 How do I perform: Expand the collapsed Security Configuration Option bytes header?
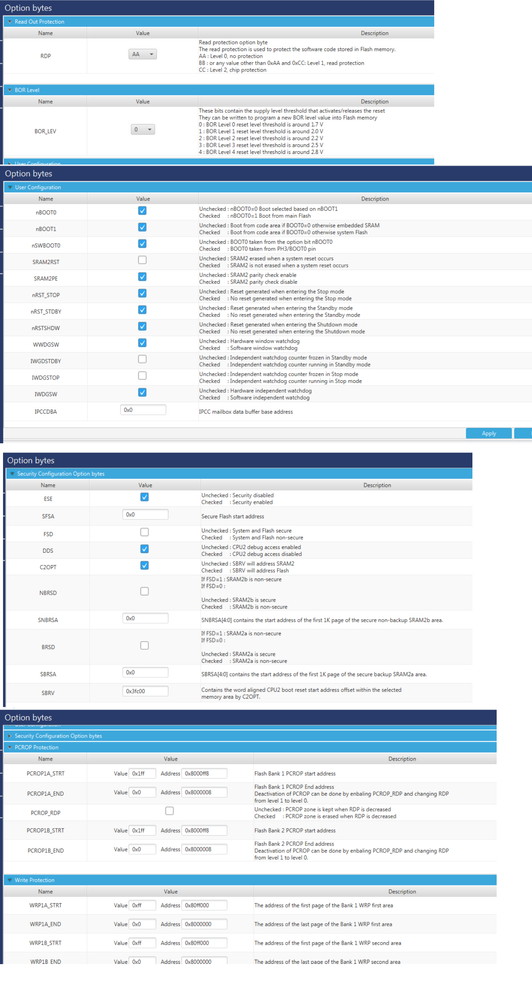pyautogui.click(x=250, y=736)
